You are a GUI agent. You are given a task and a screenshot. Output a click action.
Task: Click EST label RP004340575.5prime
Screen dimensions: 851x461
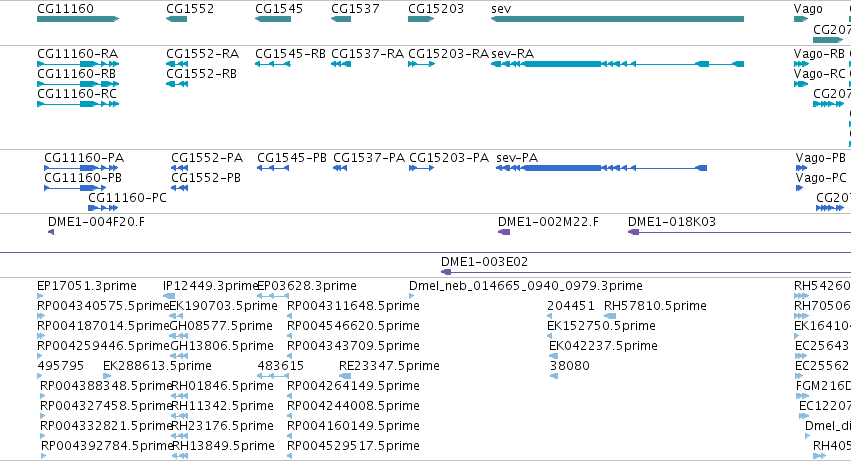click(x=104, y=306)
